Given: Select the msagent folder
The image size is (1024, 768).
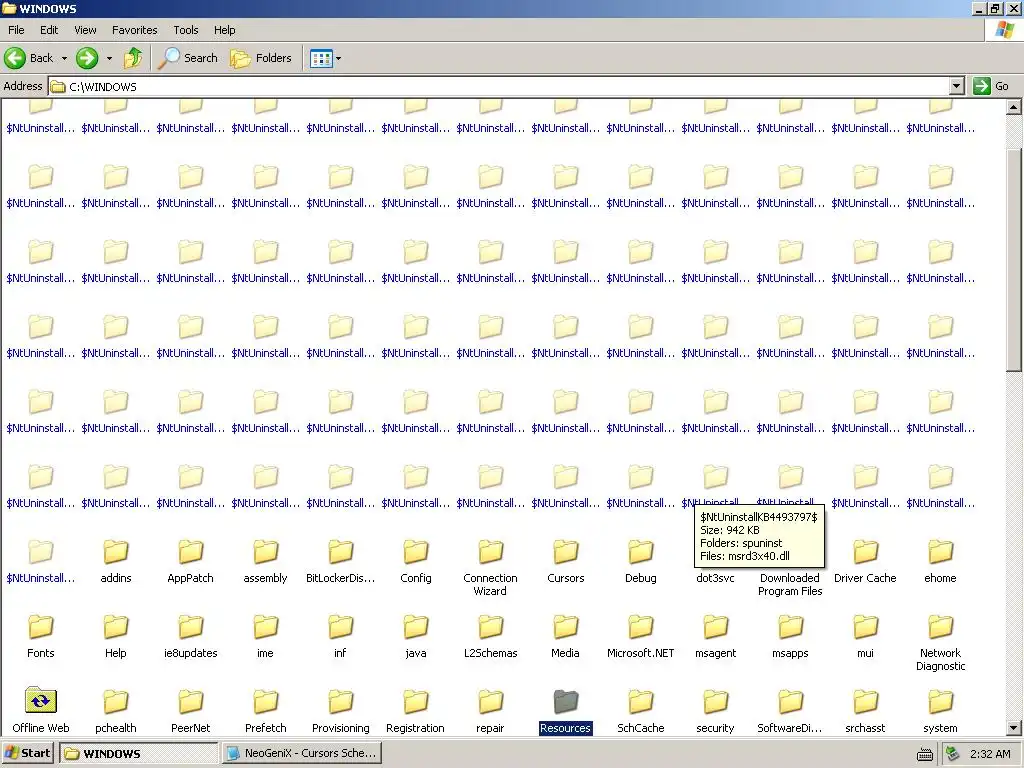Looking at the screenshot, I should coord(716,637).
